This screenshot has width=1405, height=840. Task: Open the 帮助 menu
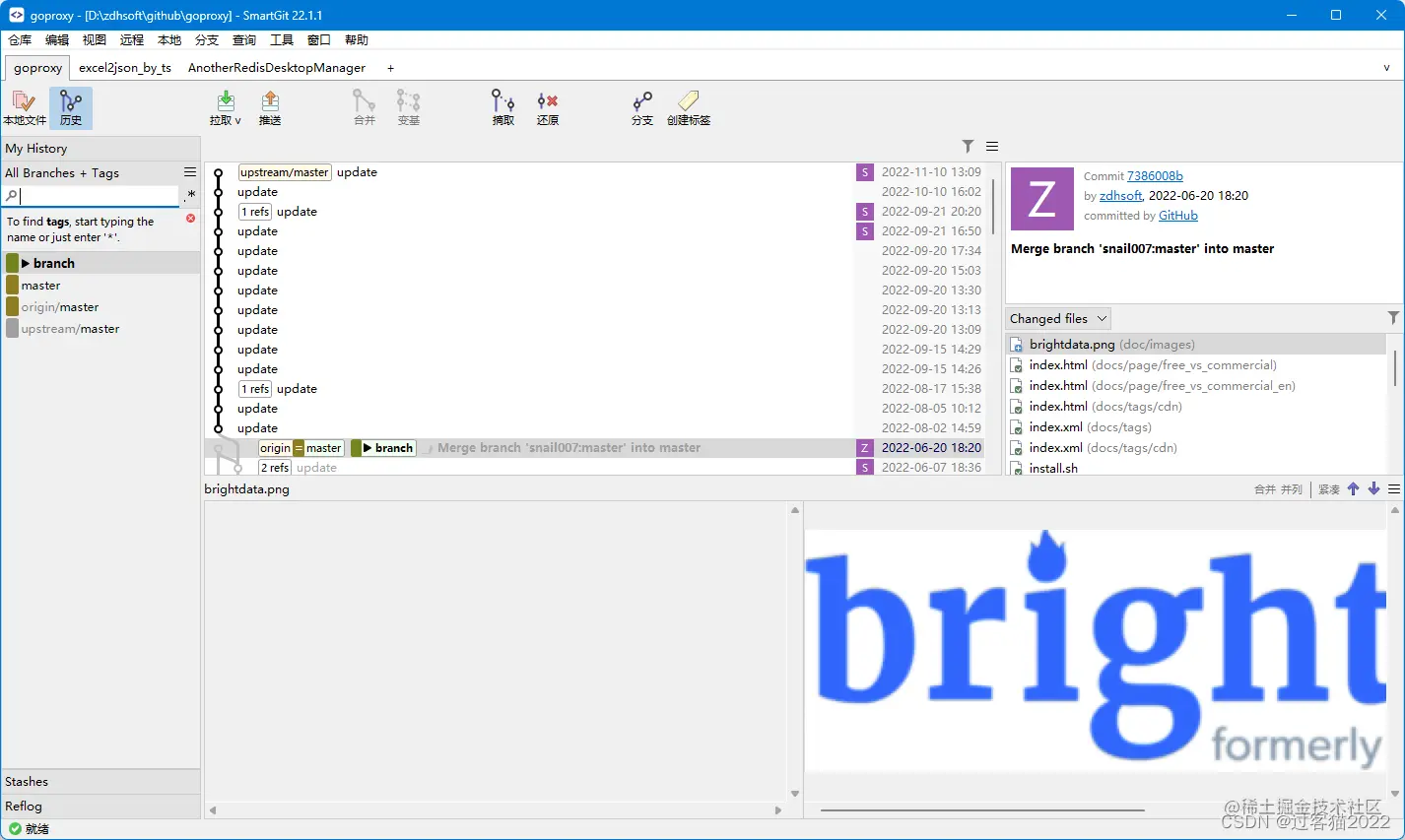pyautogui.click(x=357, y=40)
